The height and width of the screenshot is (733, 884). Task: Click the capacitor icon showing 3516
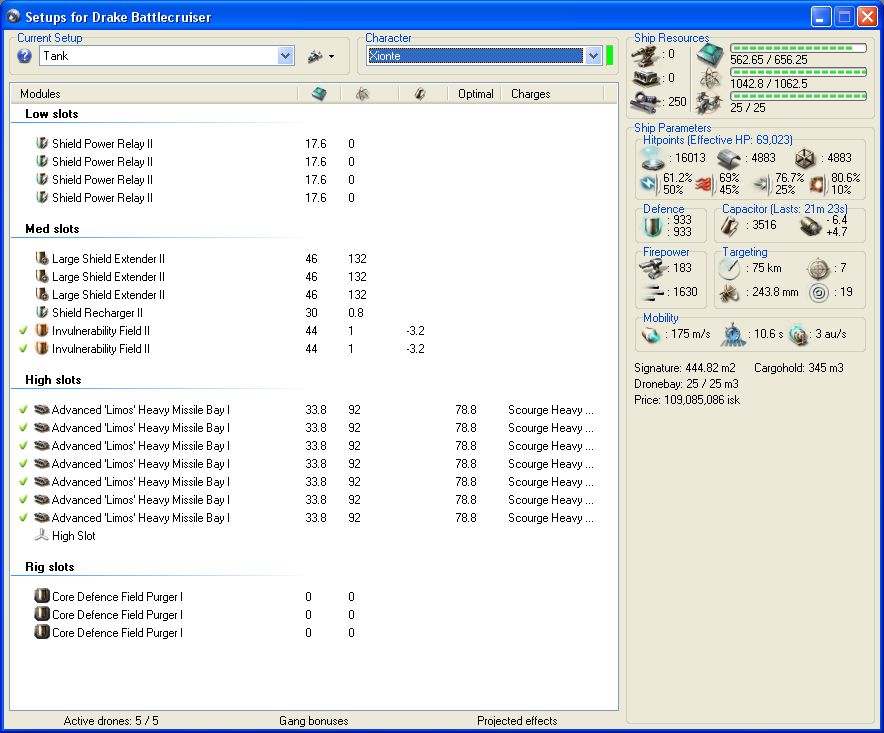click(x=730, y=226)
